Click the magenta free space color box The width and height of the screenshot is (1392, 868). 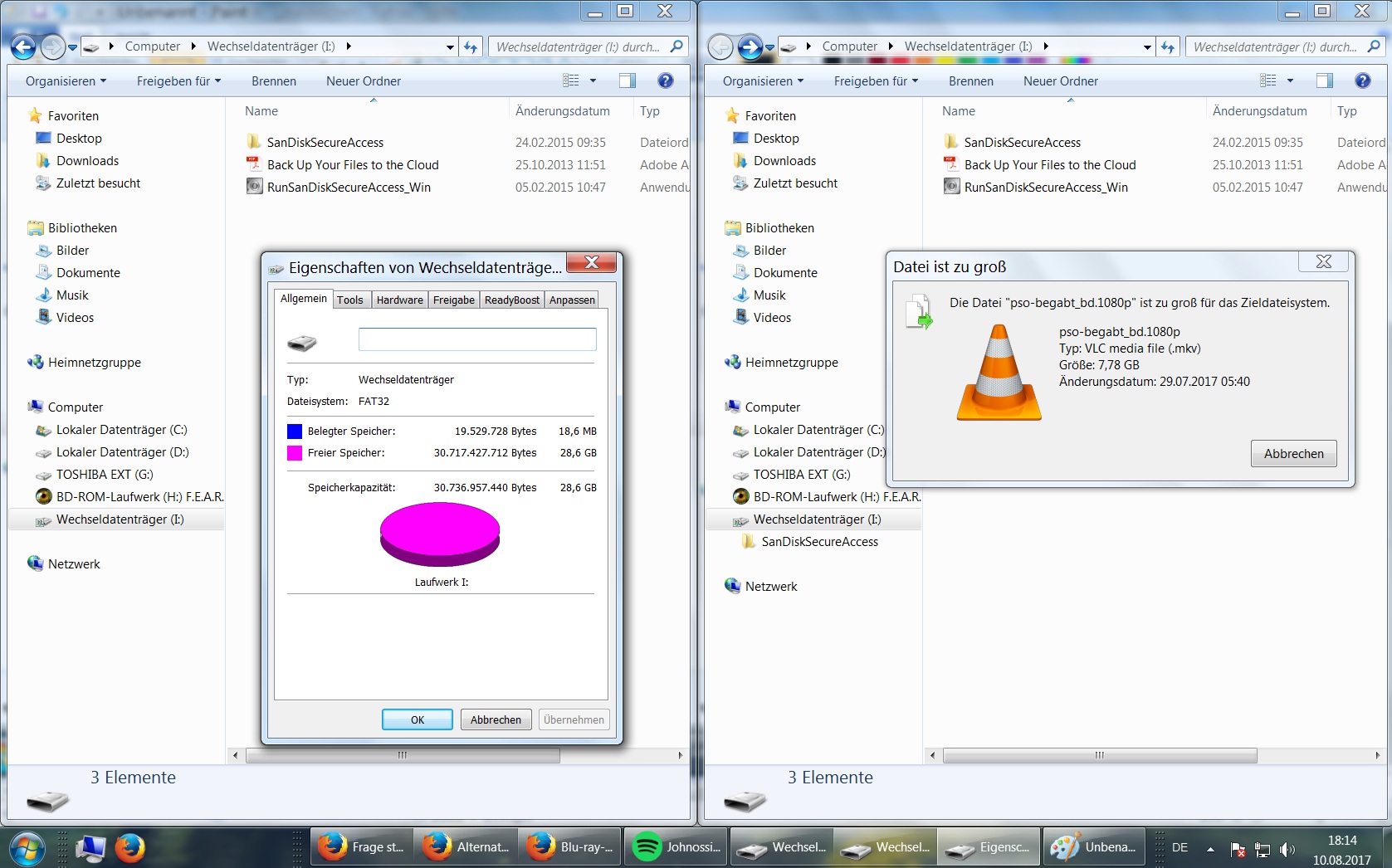(x=295, y=453)
